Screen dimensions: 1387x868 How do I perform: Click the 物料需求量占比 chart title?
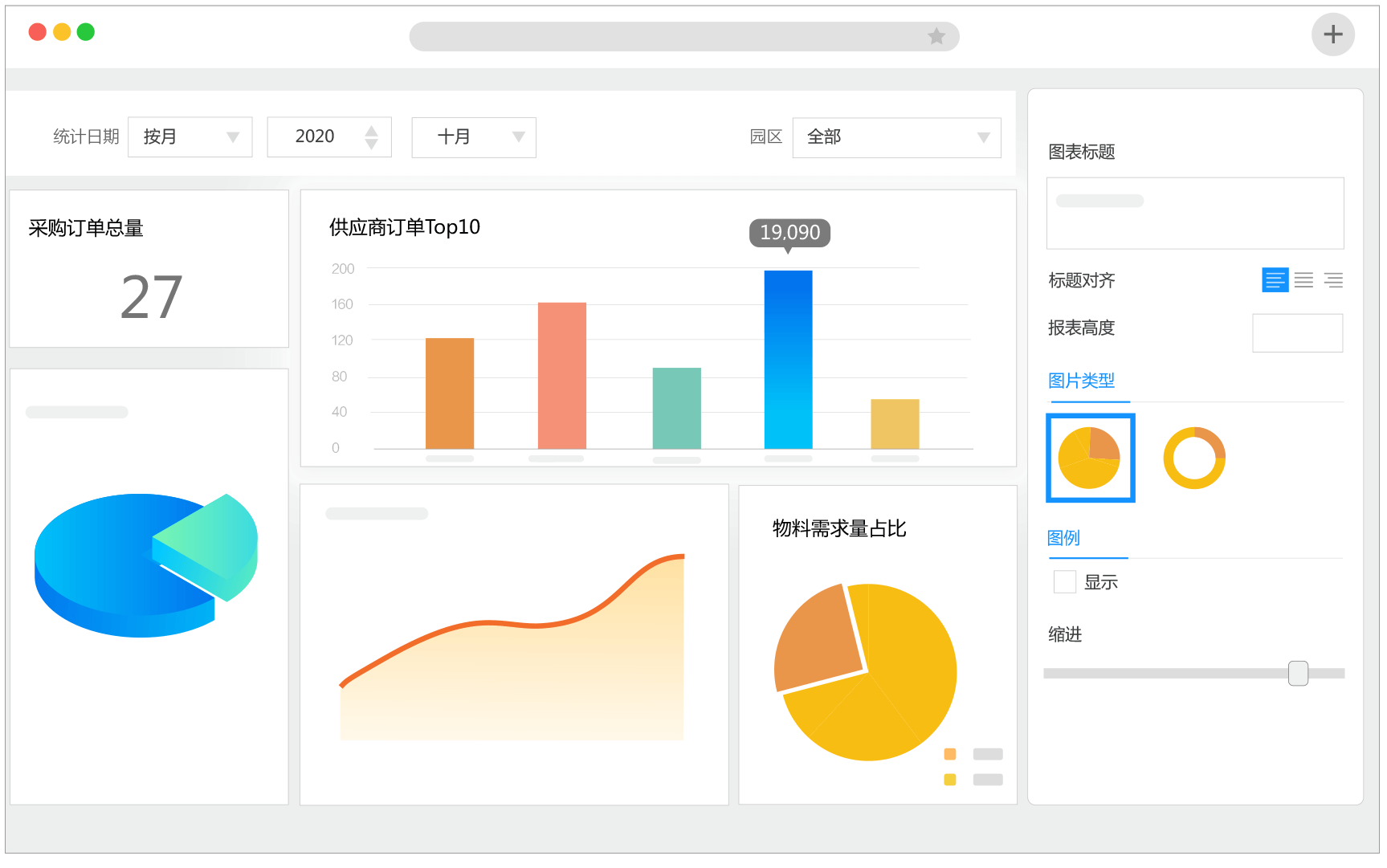[839, 528]
